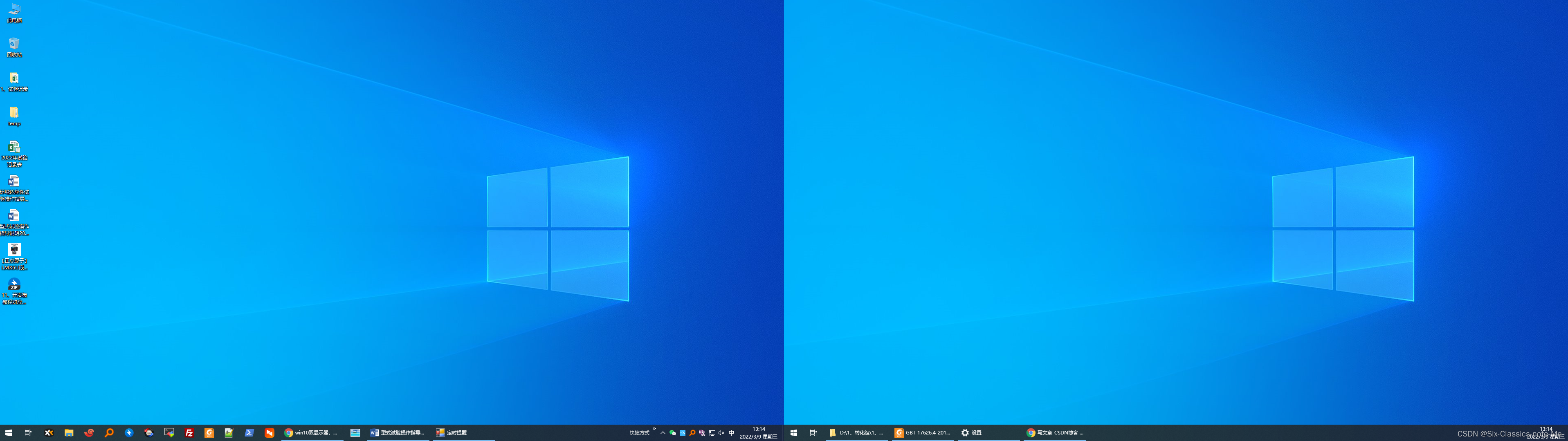
Task: Switch to the 写文章-CSDN博客 Chrome window
Action: 1055,432
